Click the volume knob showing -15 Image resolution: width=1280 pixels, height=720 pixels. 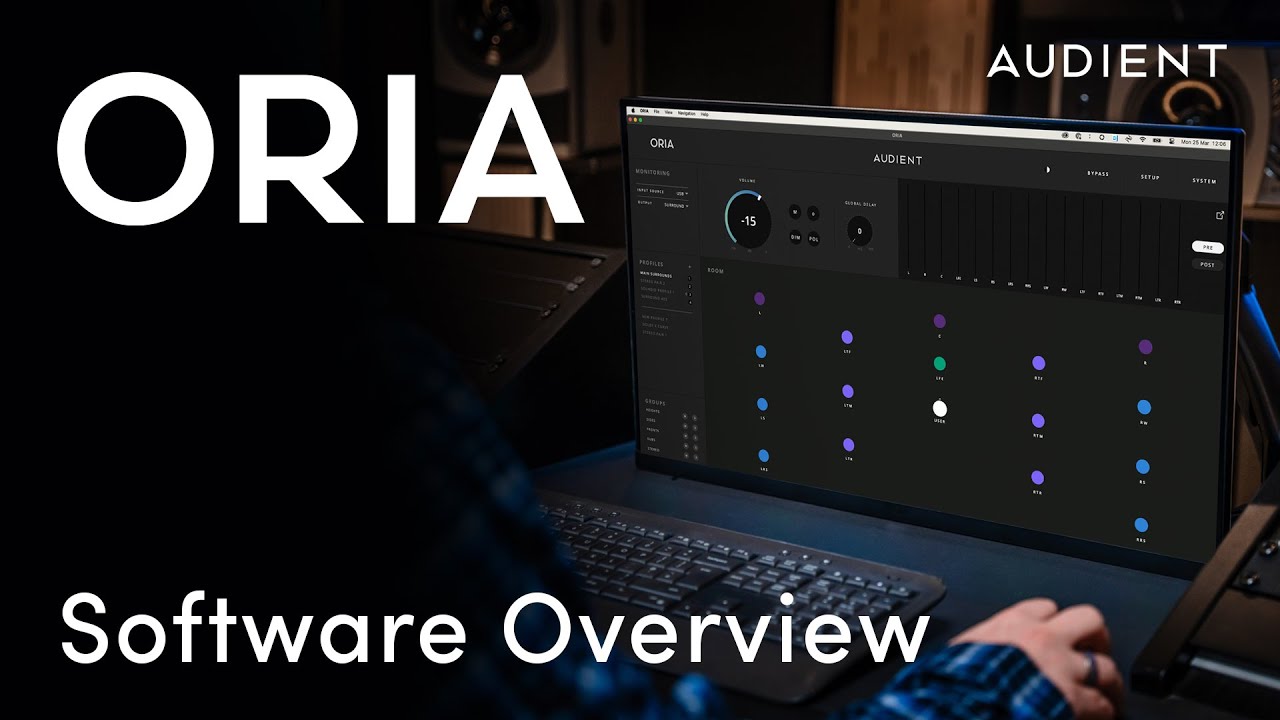[x=748, y=220]
